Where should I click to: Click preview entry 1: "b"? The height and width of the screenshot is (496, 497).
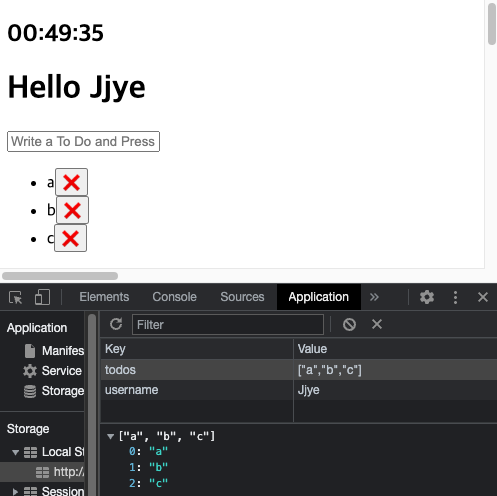(148, 467)
